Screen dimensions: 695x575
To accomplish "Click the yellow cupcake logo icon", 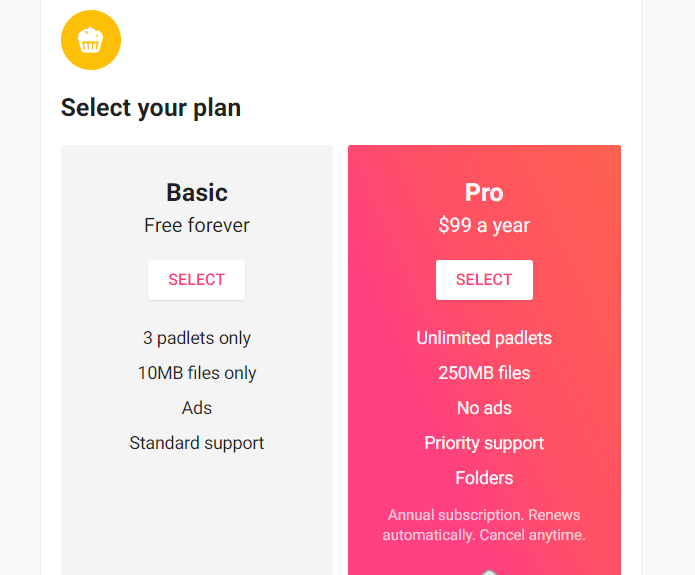I will pos(91,40).
